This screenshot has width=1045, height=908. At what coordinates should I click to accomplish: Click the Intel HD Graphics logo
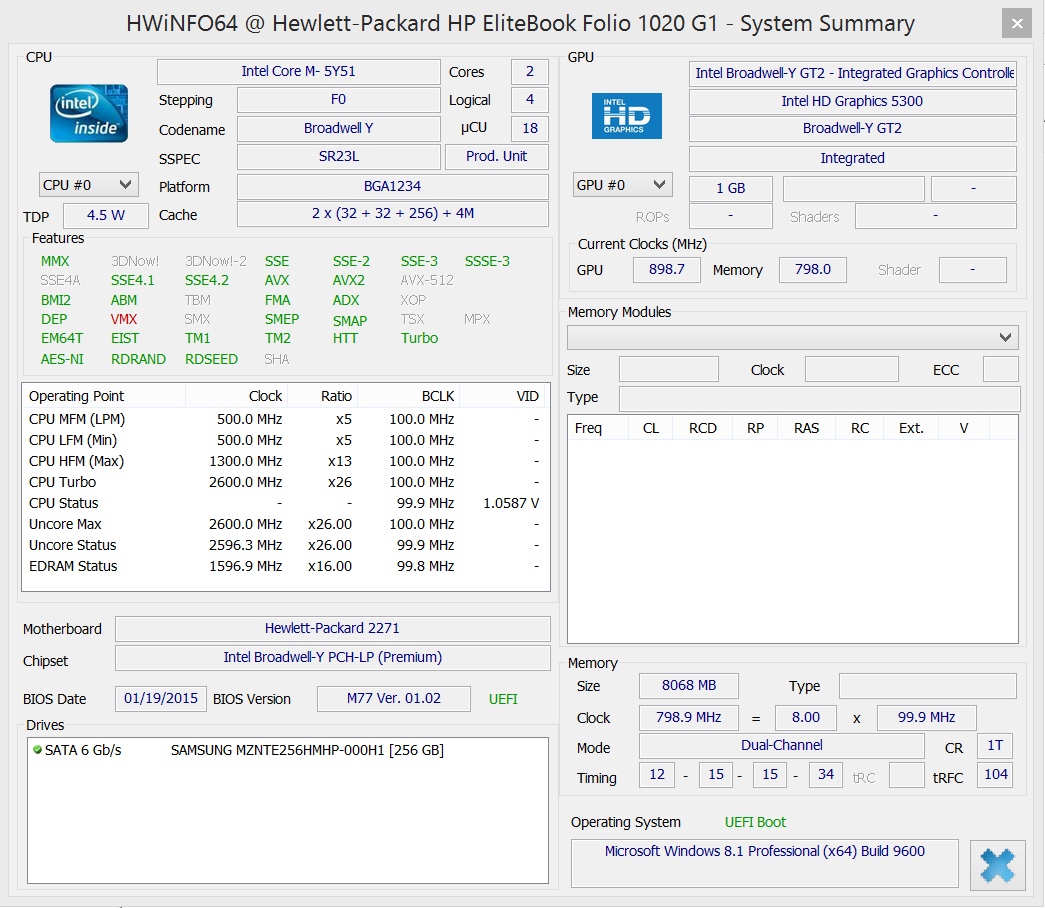[x=626, y=116]
